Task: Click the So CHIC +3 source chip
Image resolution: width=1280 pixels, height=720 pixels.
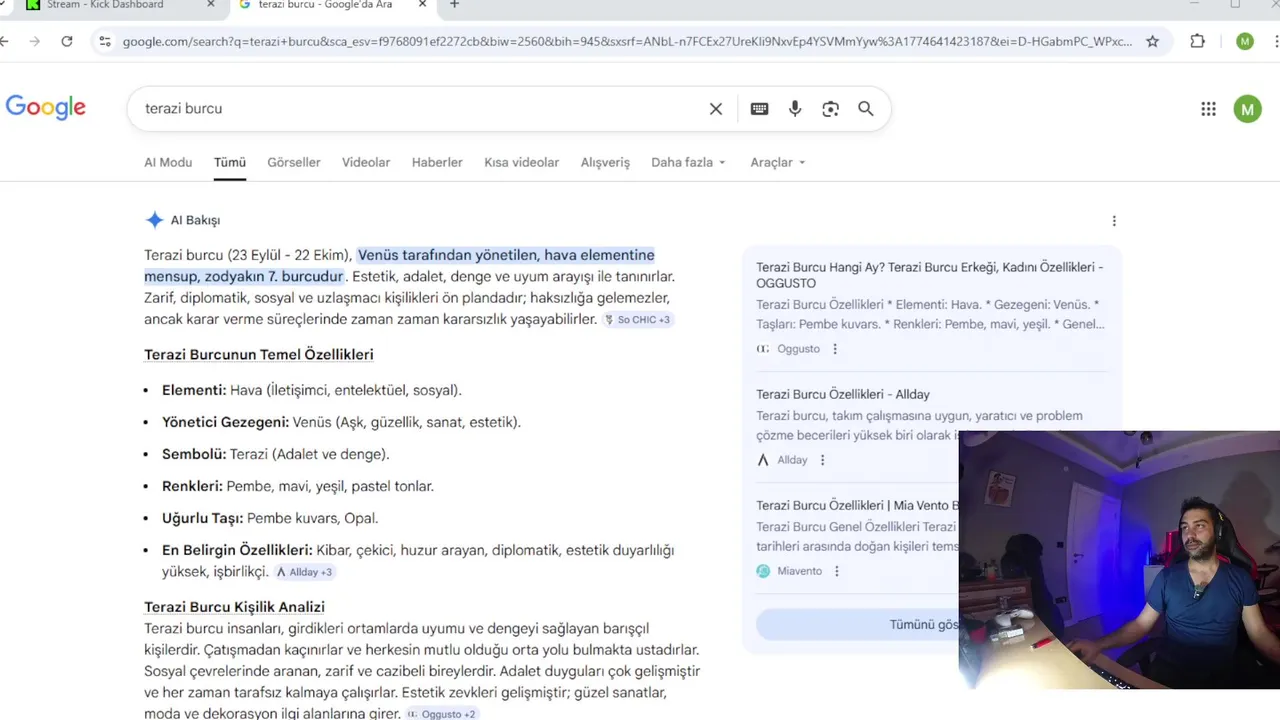Action: tap(638, 320)
